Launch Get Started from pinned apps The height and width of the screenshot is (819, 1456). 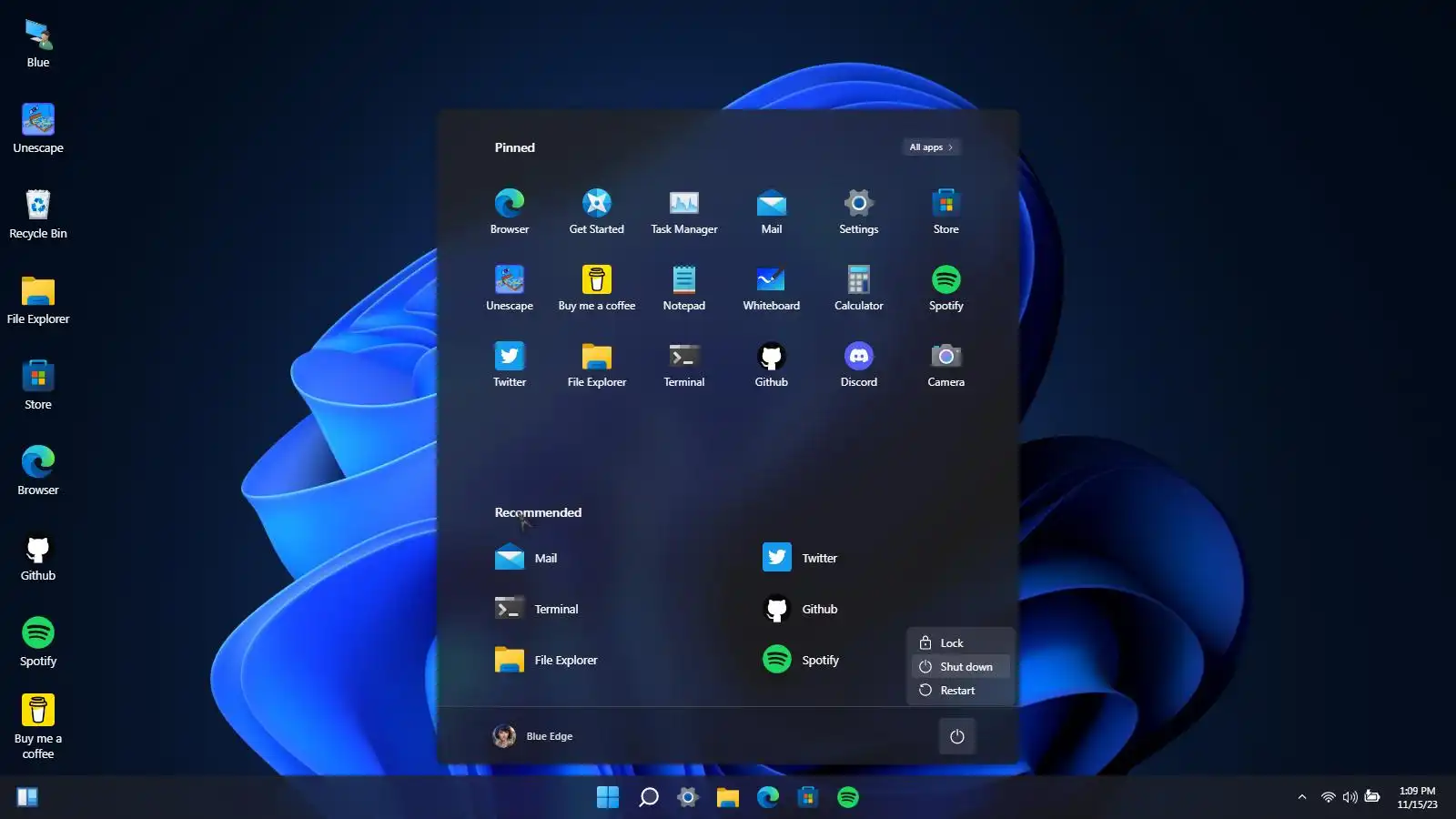597,211
